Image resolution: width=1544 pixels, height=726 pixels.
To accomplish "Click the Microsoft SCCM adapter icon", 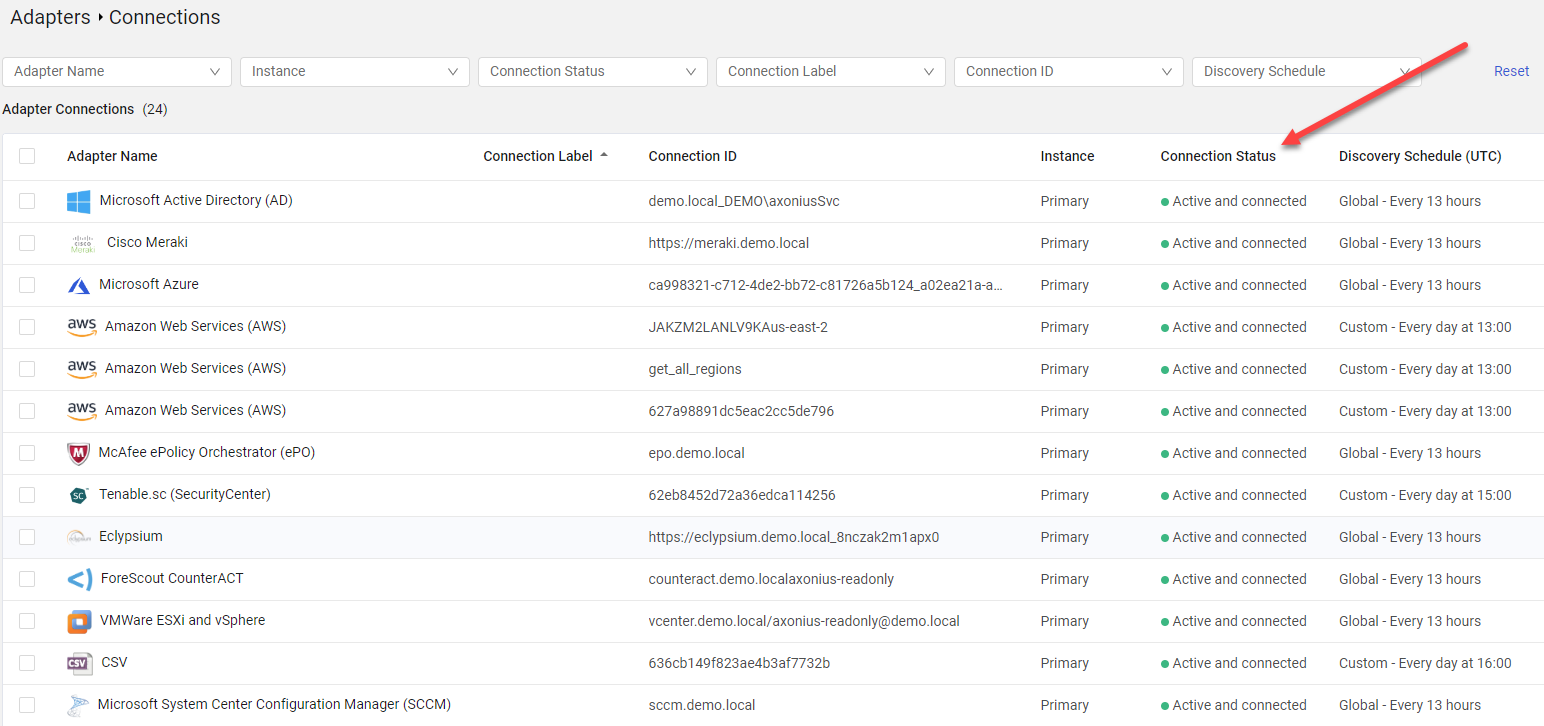I will (79, 705).
